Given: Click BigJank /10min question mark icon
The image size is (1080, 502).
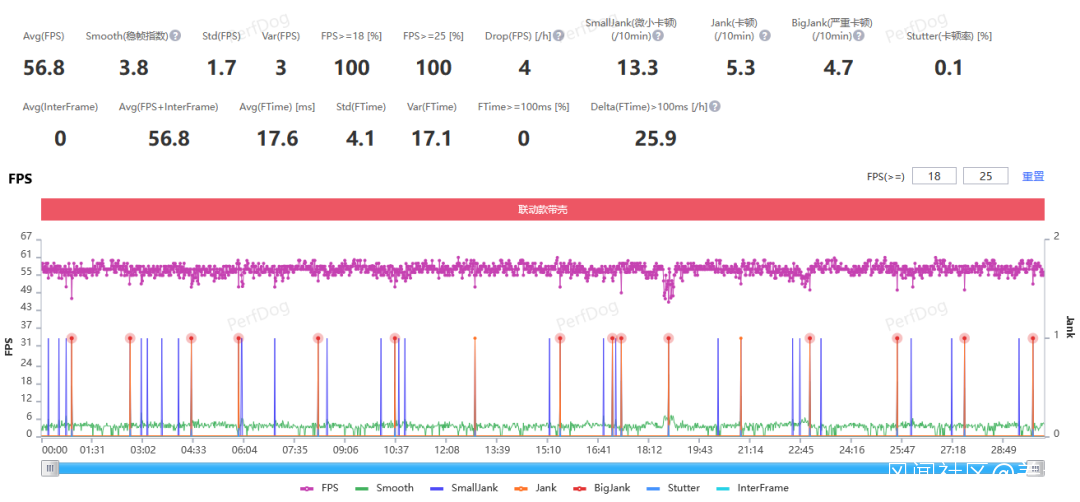Looking at the screenshot, I should pyautogui.click(x=858, y=36).
